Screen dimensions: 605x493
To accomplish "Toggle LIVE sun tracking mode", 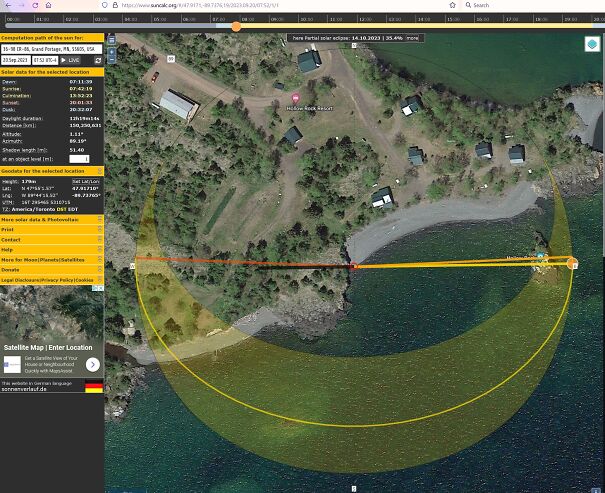I will [x=71, y=60].
